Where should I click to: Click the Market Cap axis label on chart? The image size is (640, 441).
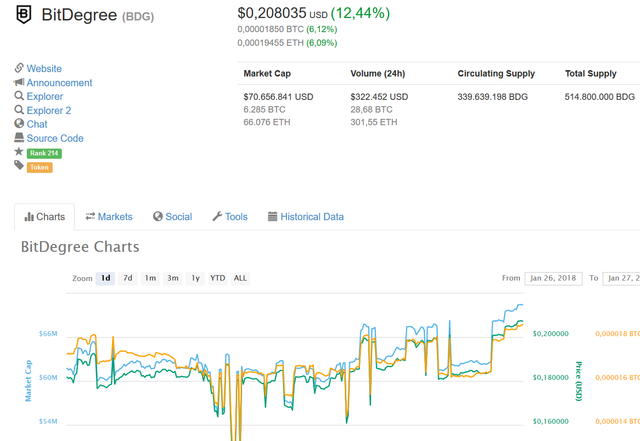tap(28, 381)
